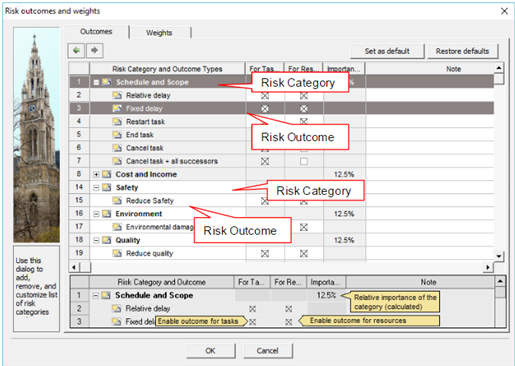Toggle For Resources checkbox of Relative delay row 2
This screenshot has height=366, width=515.
click(304, 96)
